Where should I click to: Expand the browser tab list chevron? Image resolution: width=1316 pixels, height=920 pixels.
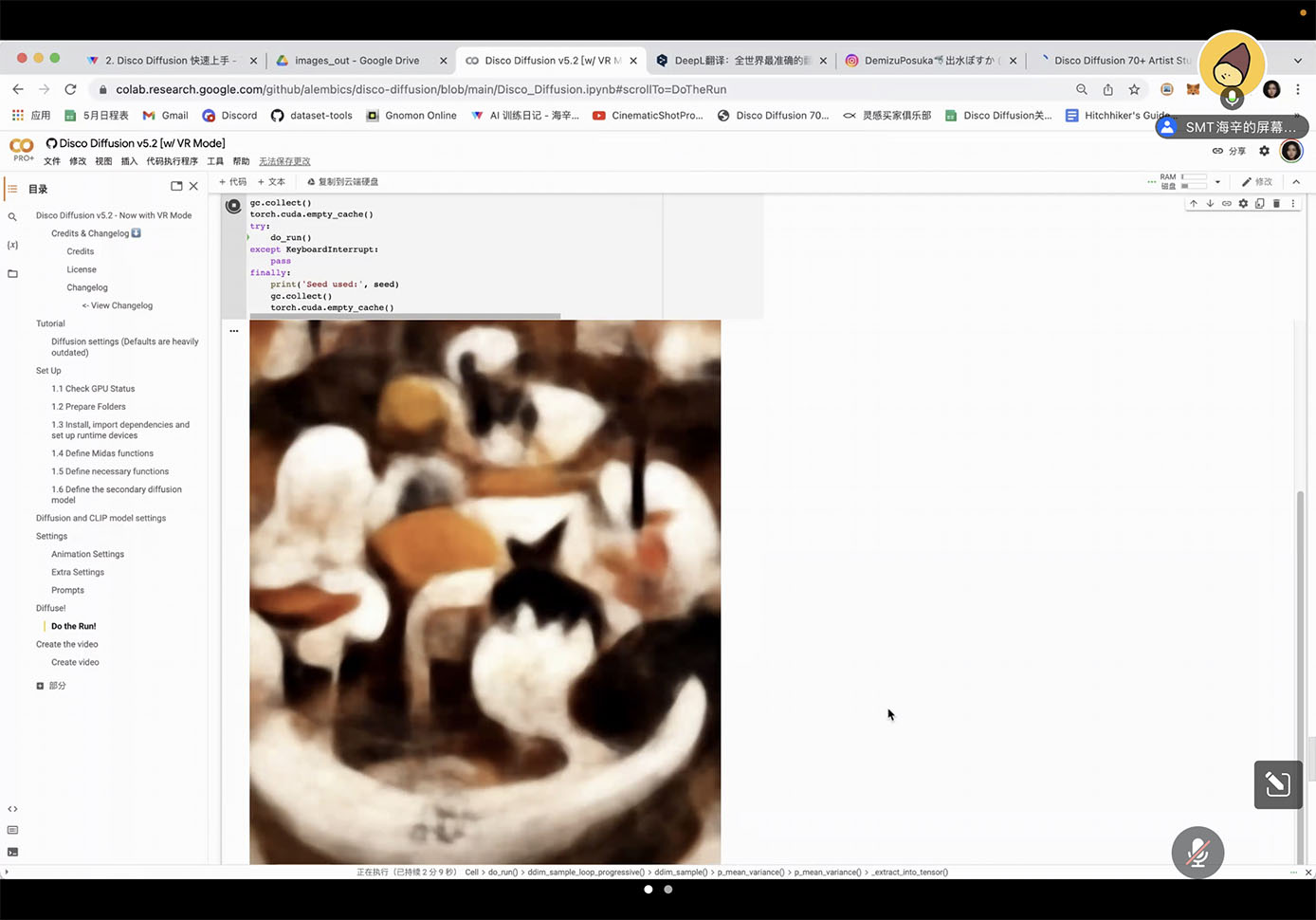click(x=1298, y=61)
